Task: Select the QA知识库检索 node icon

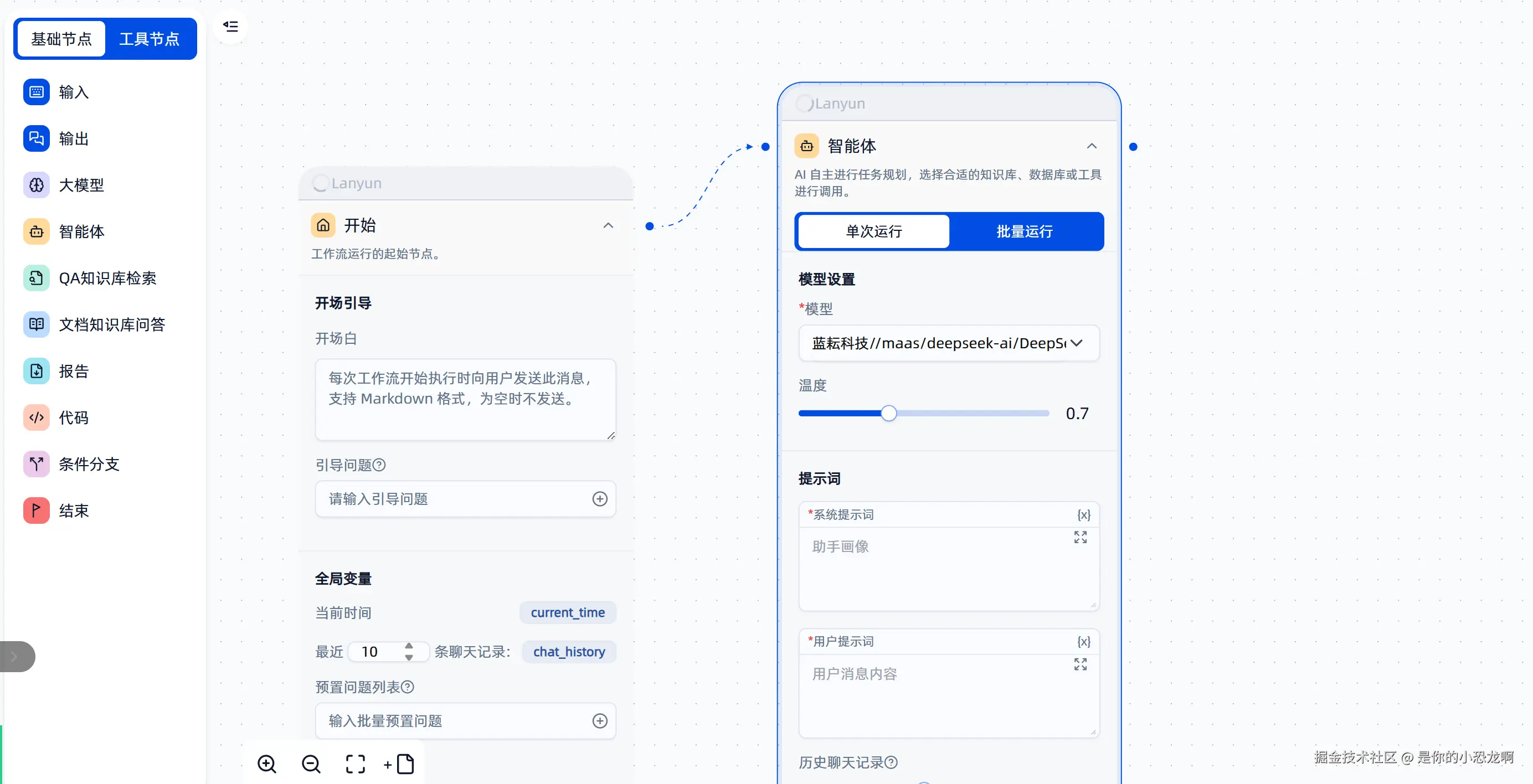Action: click(x=37, y=278)
